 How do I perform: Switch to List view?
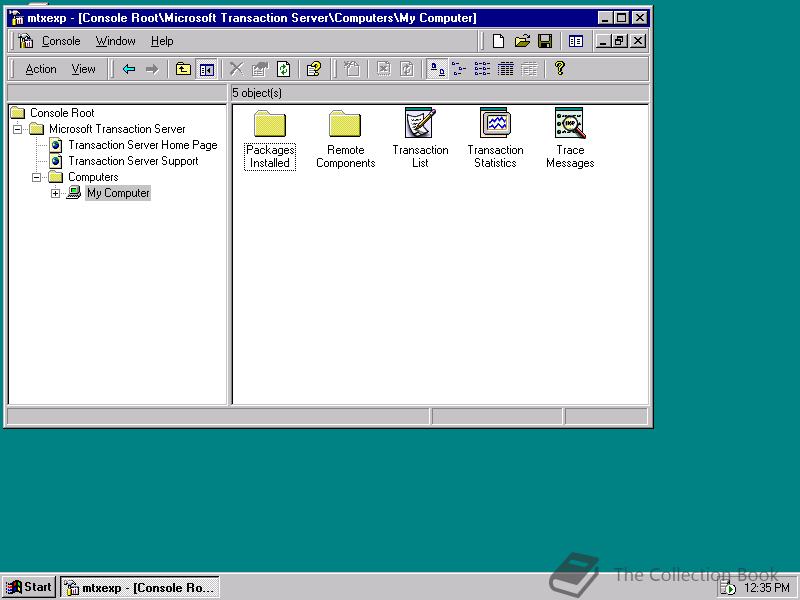pyautogui.click(x=482, y=69)
